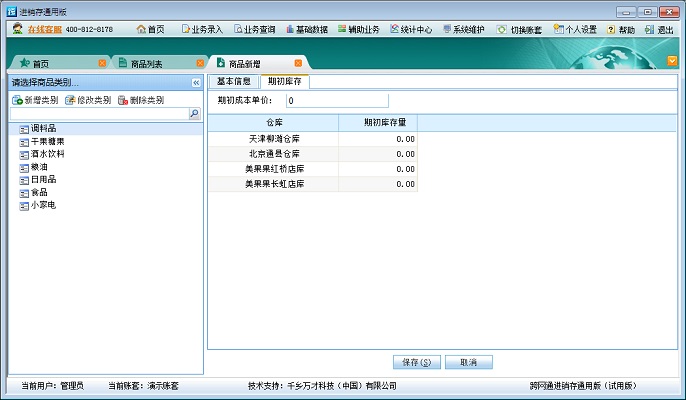Click the 期初成本单价 input field

pos(336,100)
